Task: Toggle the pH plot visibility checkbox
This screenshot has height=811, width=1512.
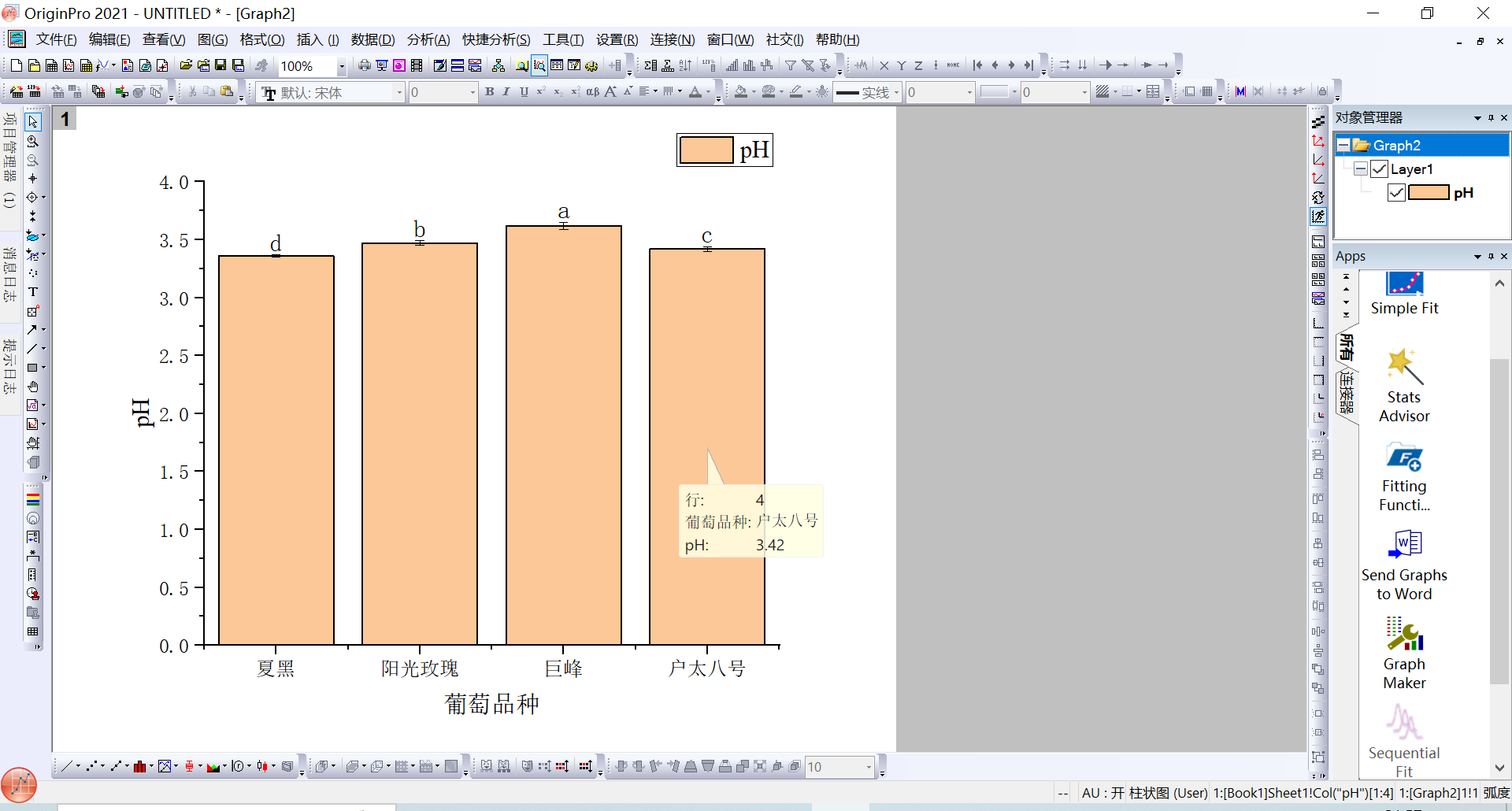Action: [x=1396, y=193]
